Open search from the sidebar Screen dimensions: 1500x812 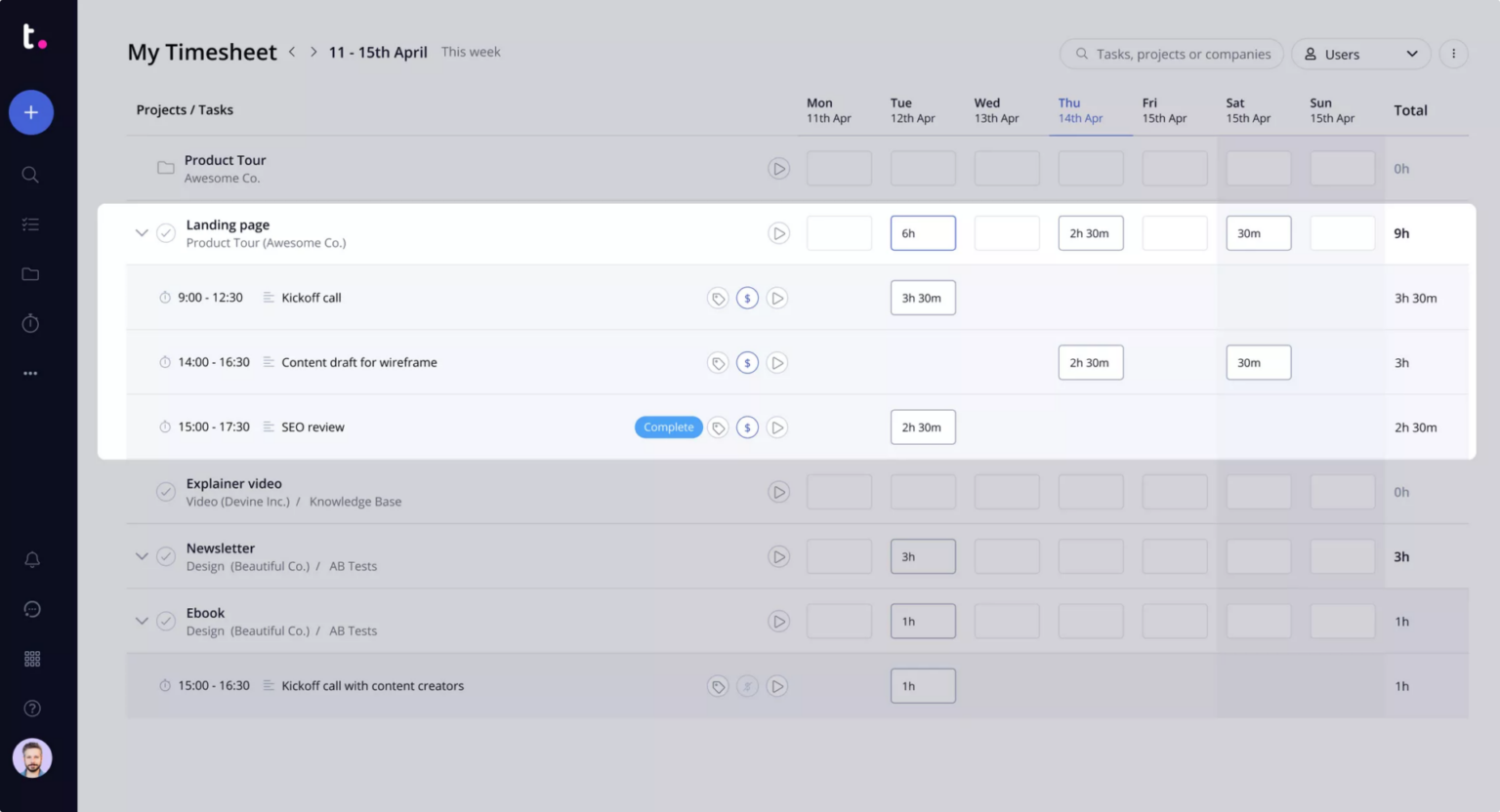click(30, 174)
